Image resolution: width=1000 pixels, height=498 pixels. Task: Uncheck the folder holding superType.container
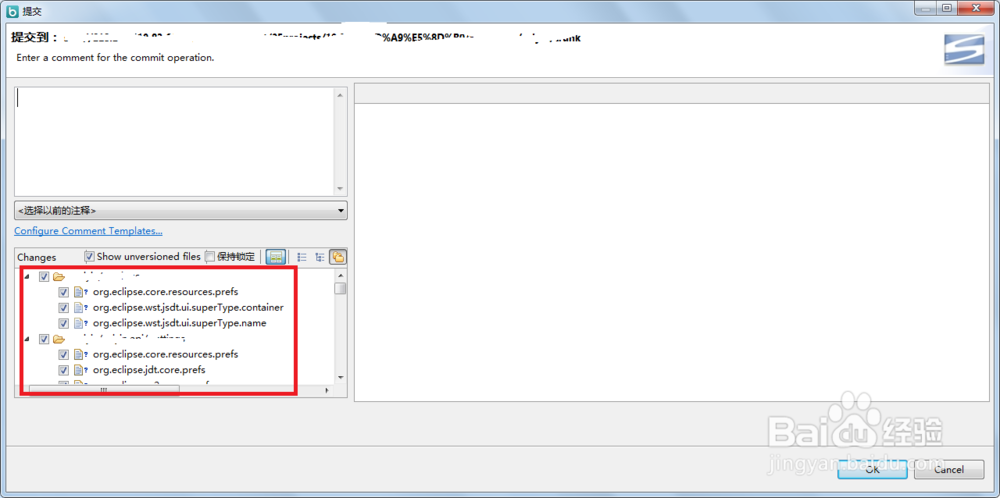point(44,277)
